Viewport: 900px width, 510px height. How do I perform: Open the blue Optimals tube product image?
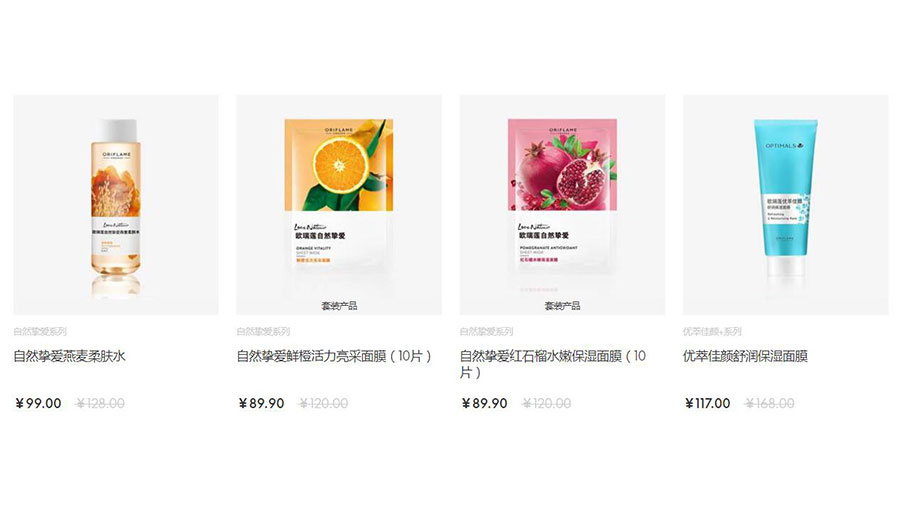[785, 205]
